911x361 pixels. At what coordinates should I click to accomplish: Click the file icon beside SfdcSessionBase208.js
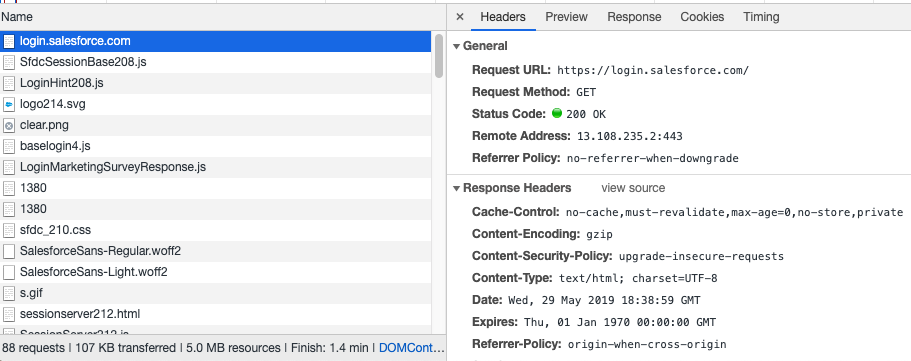[9, 62]
